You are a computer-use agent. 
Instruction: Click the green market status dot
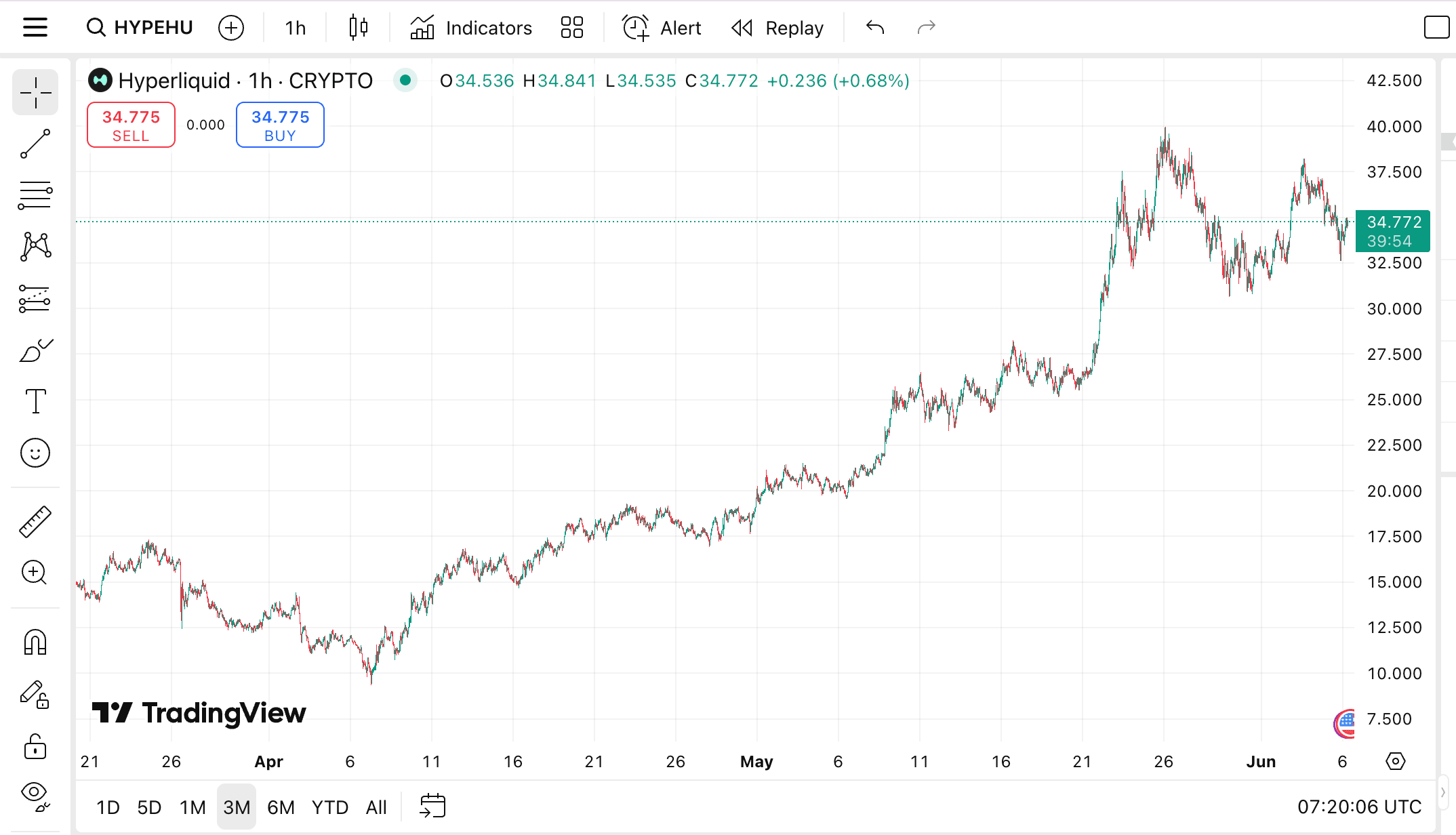pyautogui.click(x=405, y=80)
